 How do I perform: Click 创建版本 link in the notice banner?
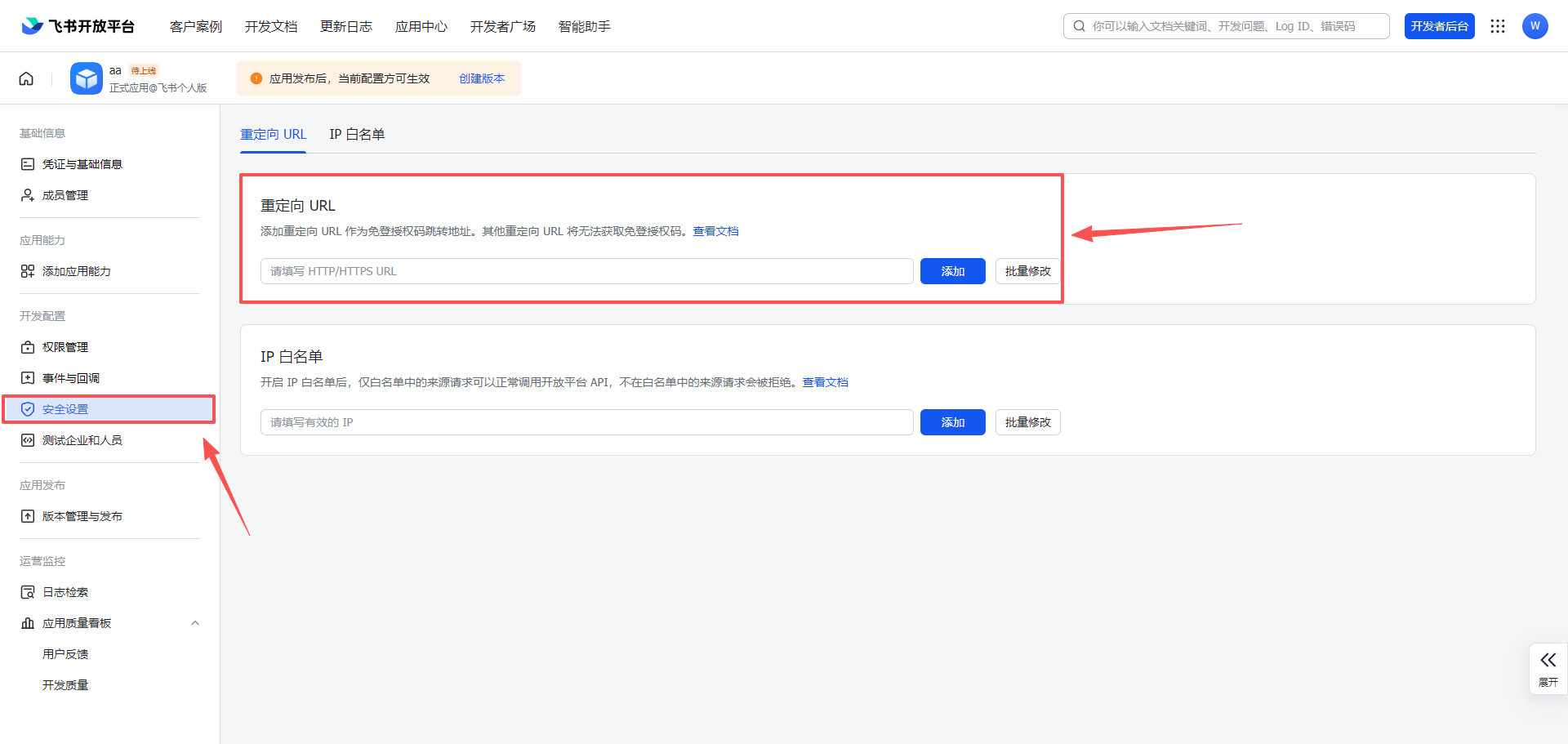[x=482, y=78]
